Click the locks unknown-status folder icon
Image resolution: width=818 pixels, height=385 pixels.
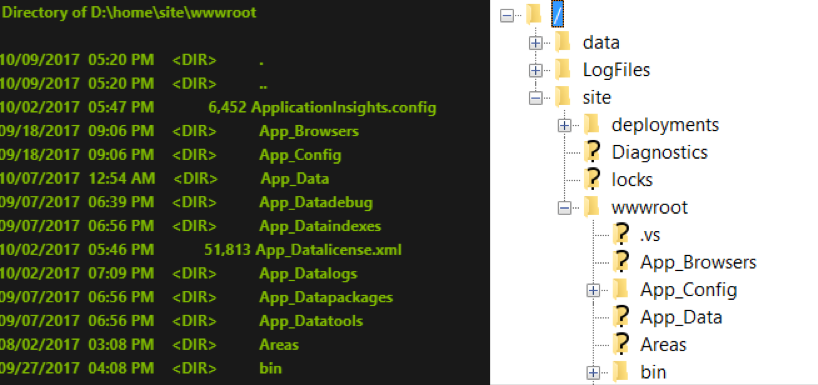coord(592,179)
